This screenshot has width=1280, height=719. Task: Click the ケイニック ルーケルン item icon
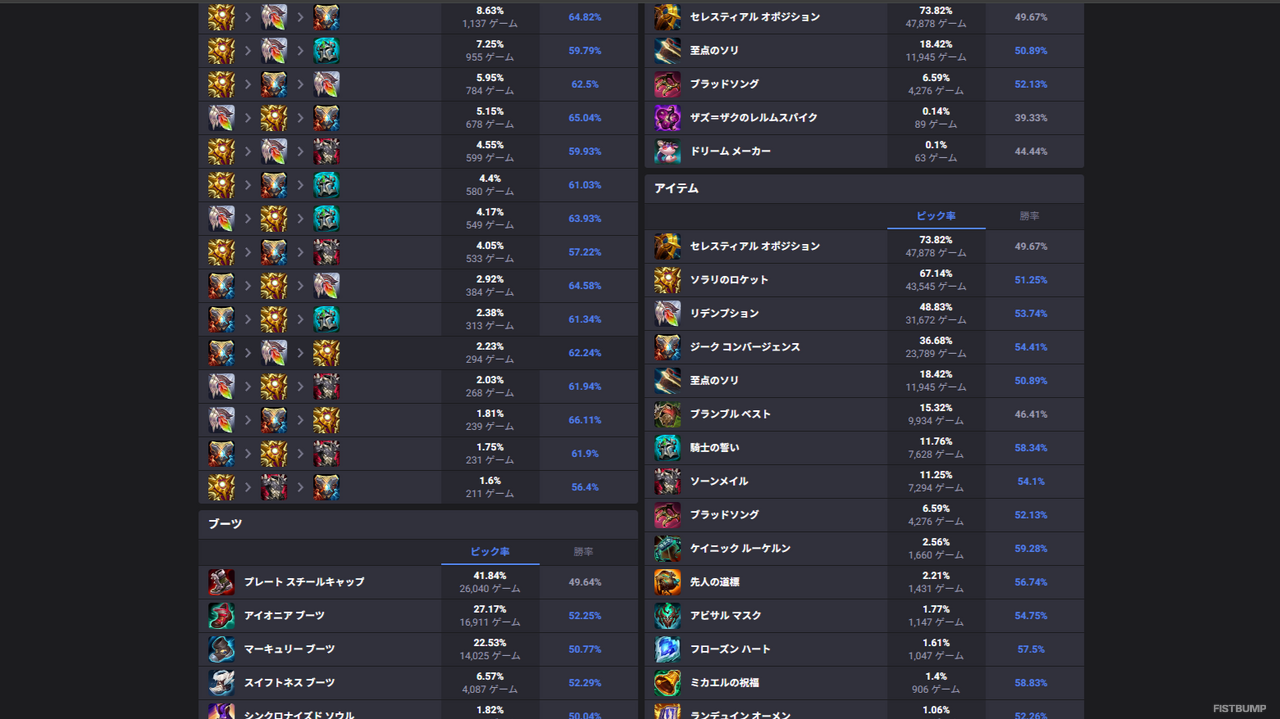point(667,548)
